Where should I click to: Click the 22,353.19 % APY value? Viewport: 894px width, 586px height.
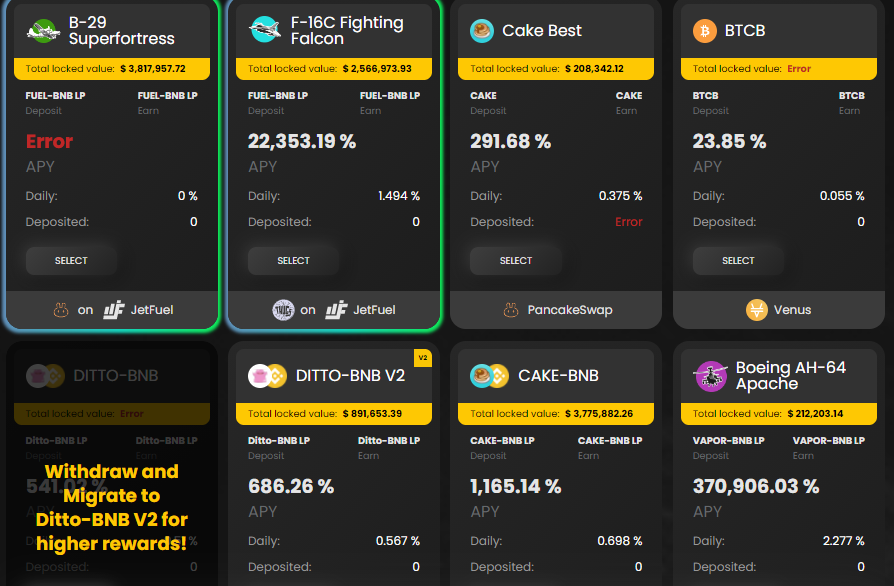pyautogui.click(x=302, y=141)
